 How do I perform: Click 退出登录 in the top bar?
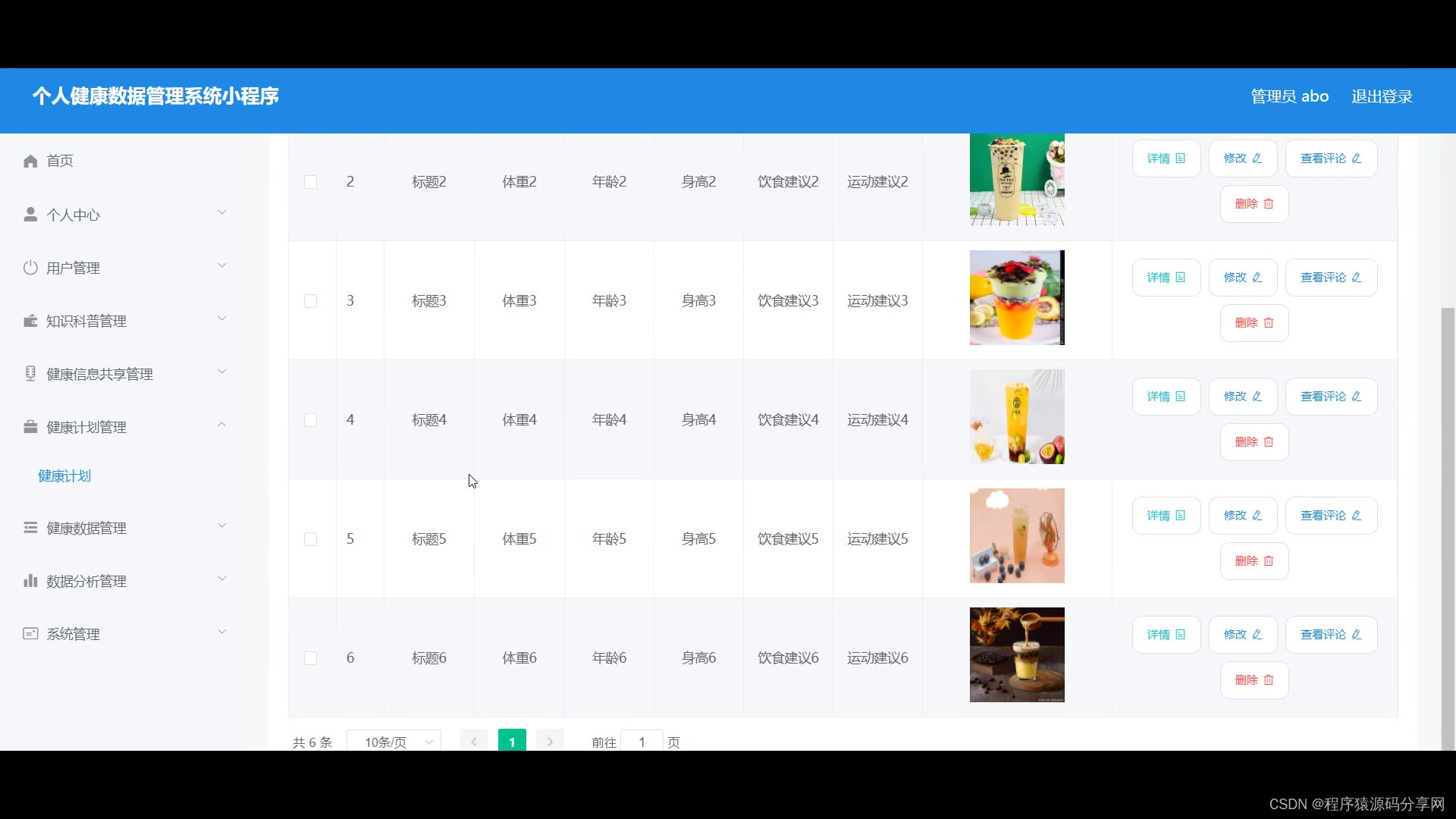1381,96
